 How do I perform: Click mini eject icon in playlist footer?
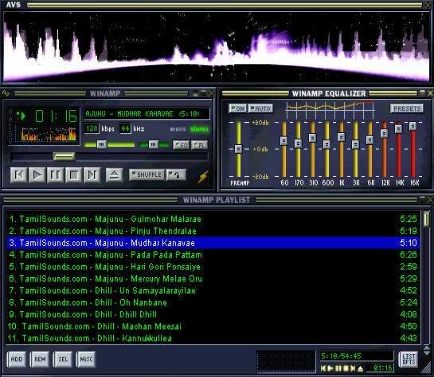(x=360, y=369)
